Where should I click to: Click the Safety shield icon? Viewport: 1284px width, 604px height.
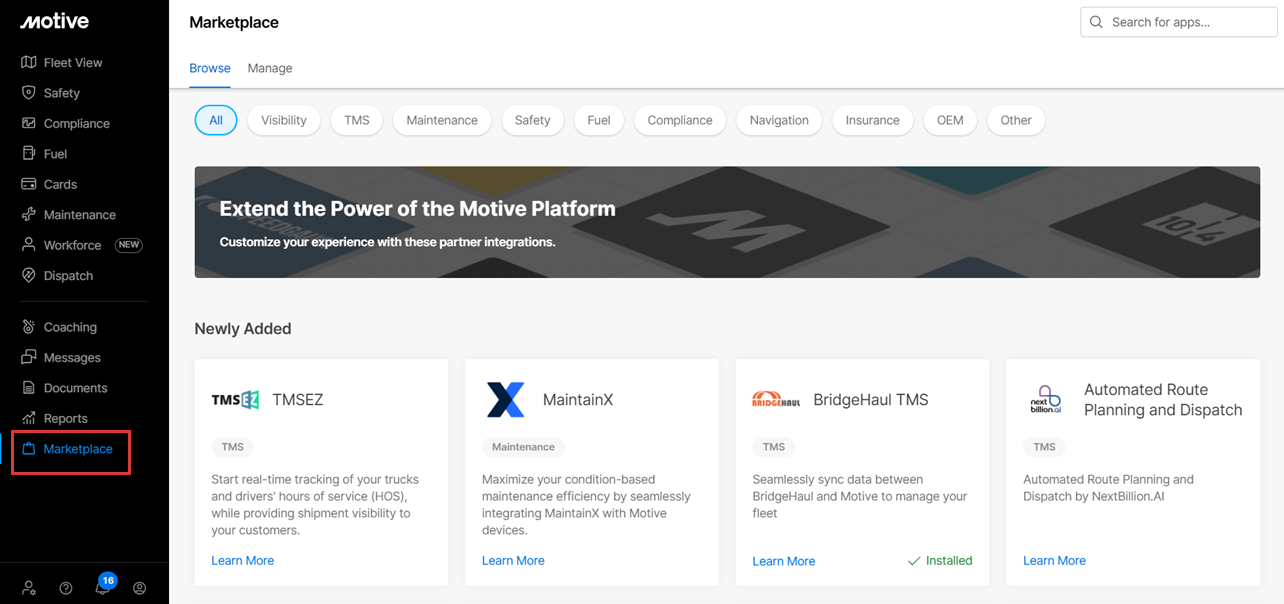28,93
